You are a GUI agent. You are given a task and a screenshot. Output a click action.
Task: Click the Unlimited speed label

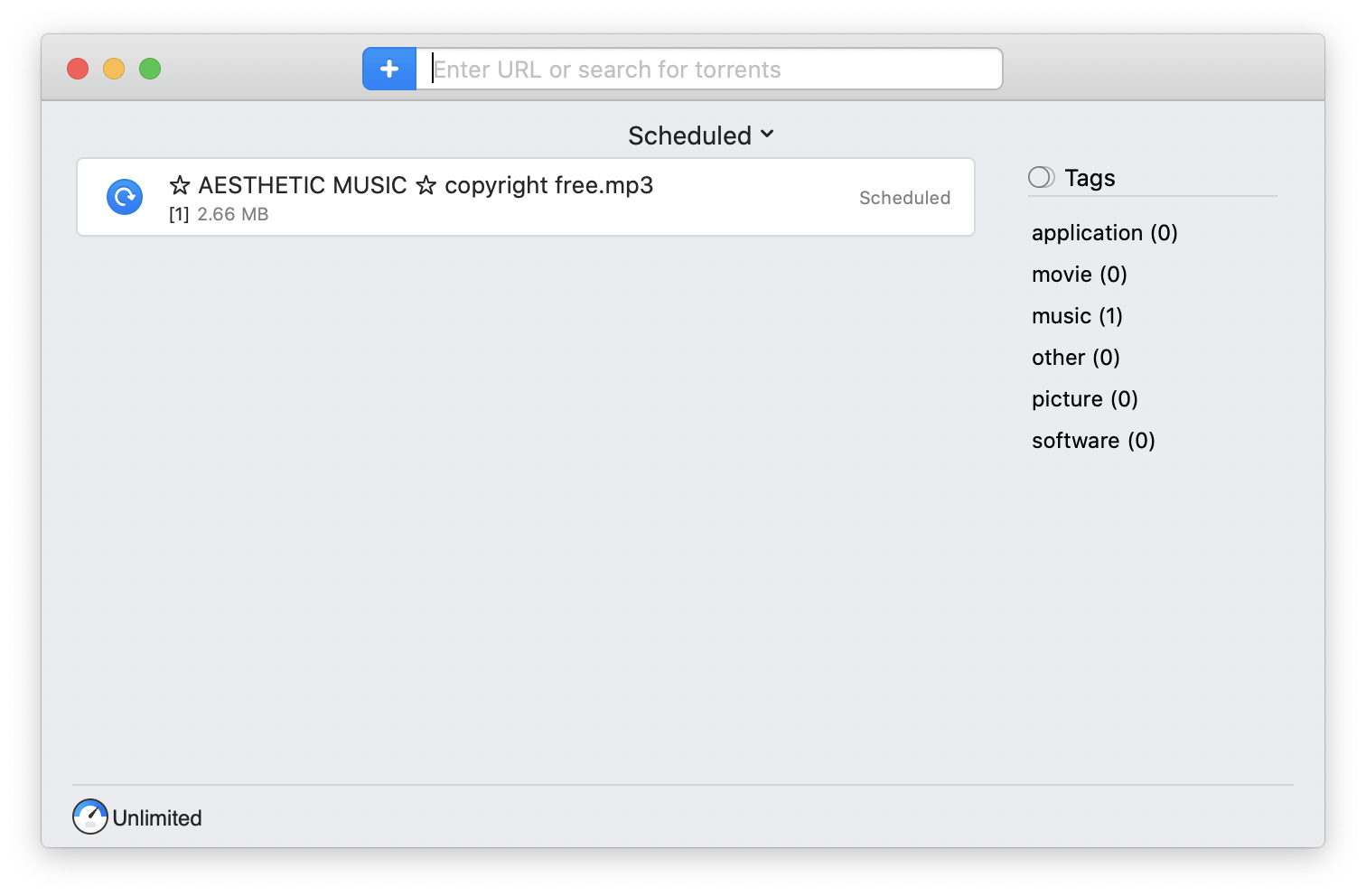coord(157,818)
